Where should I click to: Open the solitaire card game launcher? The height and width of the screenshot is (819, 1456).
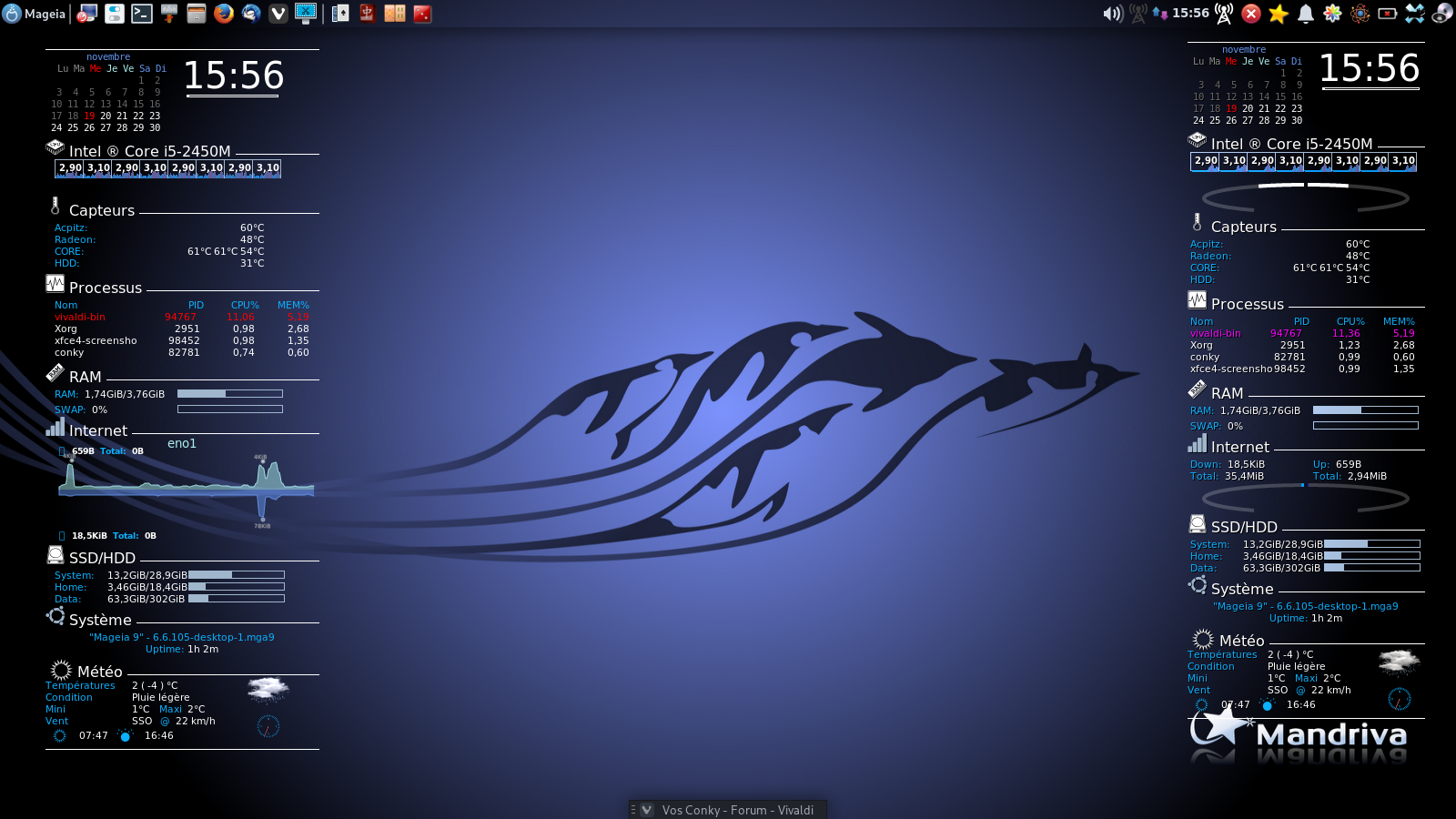pos(340,14)
